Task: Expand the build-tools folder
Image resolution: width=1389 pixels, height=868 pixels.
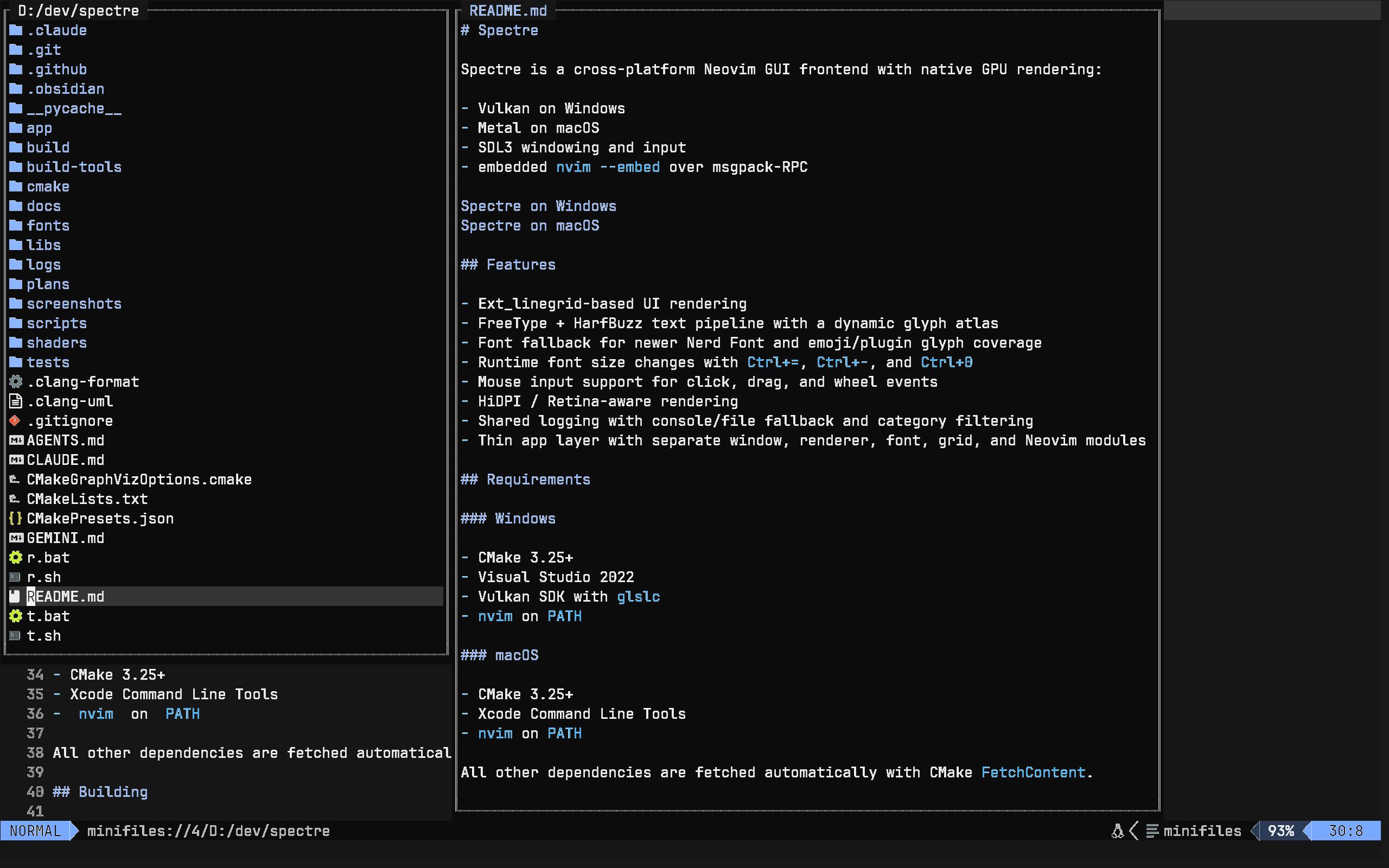Action: coord(74,167)
